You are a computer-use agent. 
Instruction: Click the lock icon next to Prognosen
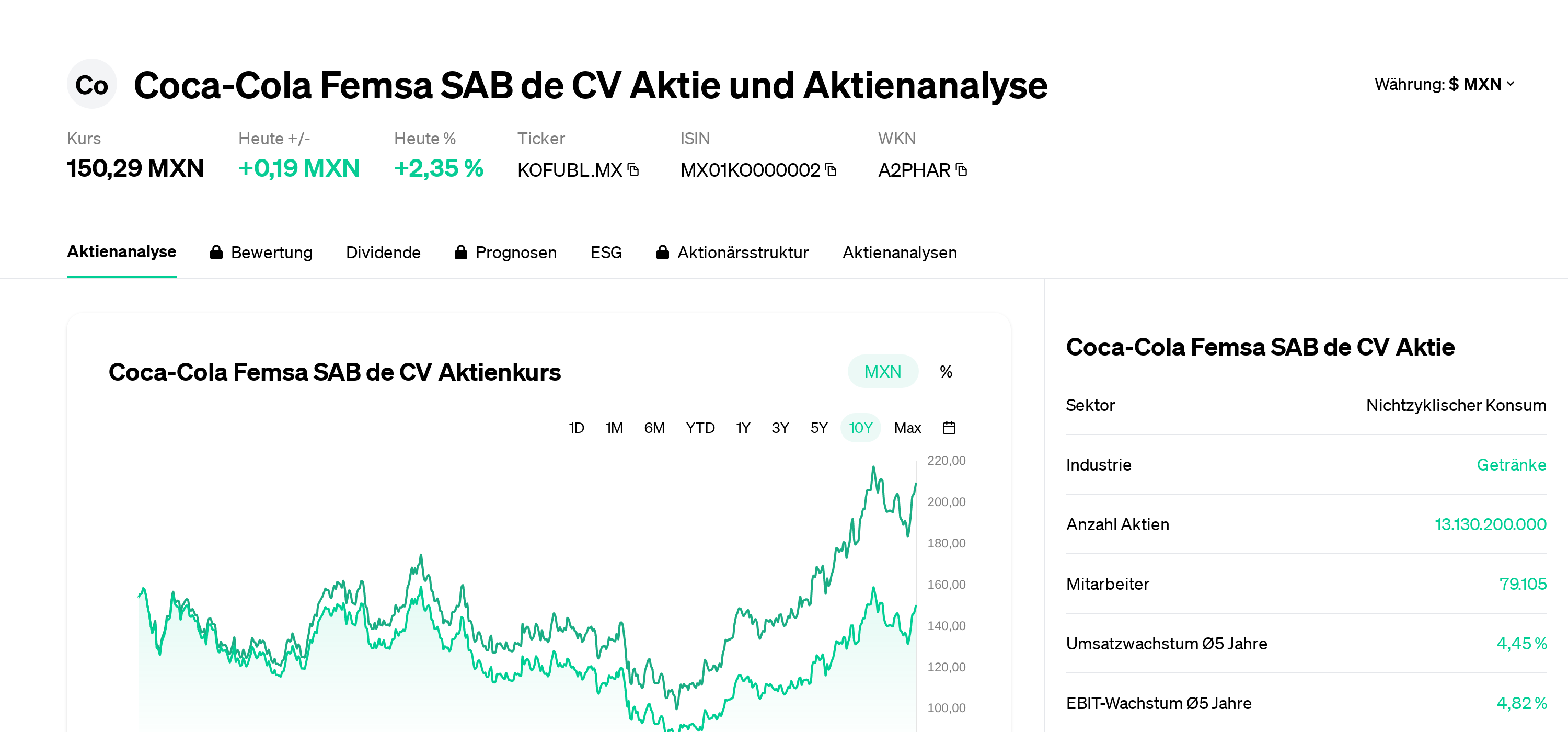(x=461, y=252)
